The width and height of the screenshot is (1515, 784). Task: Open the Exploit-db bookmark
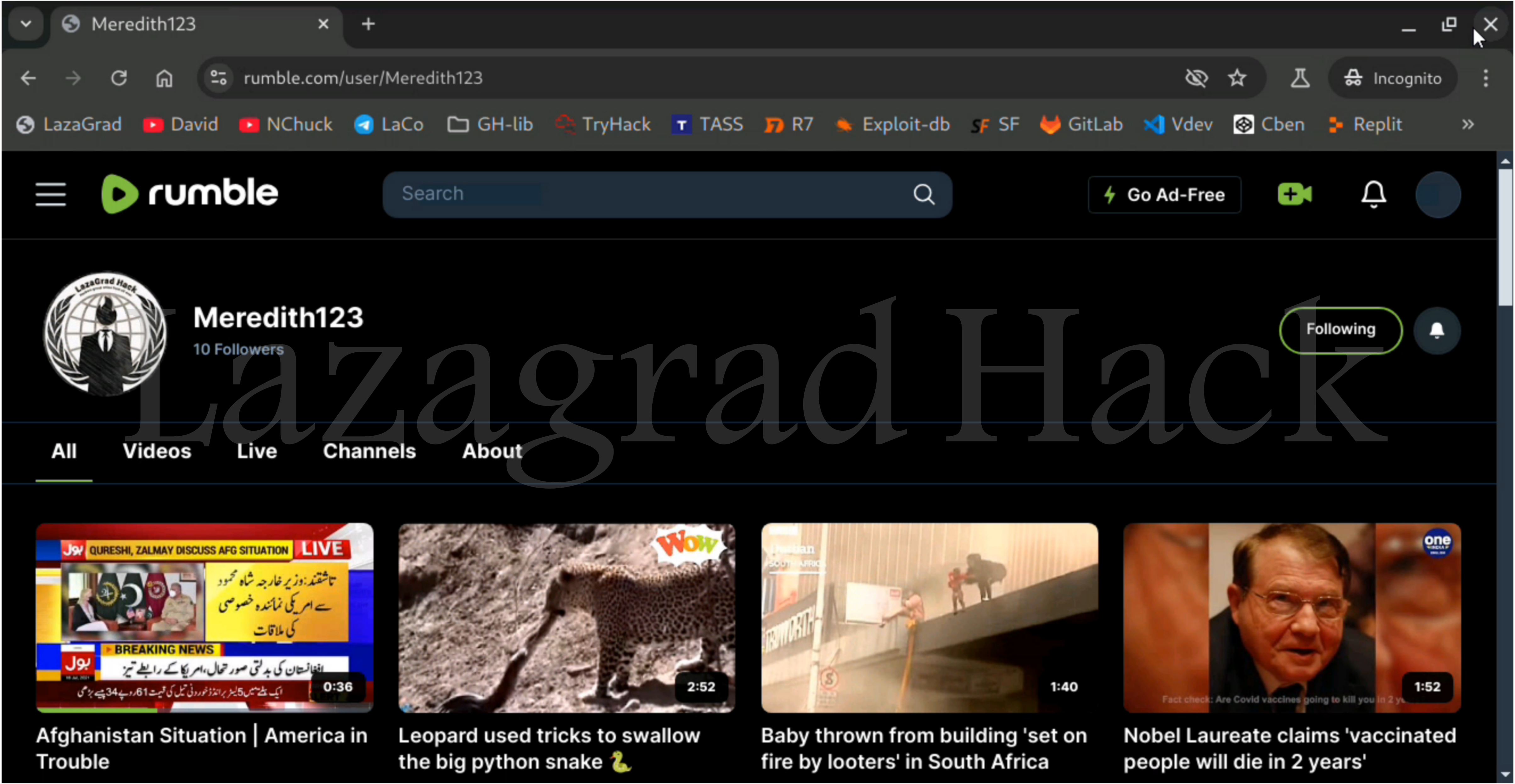(x=892, y=124)
